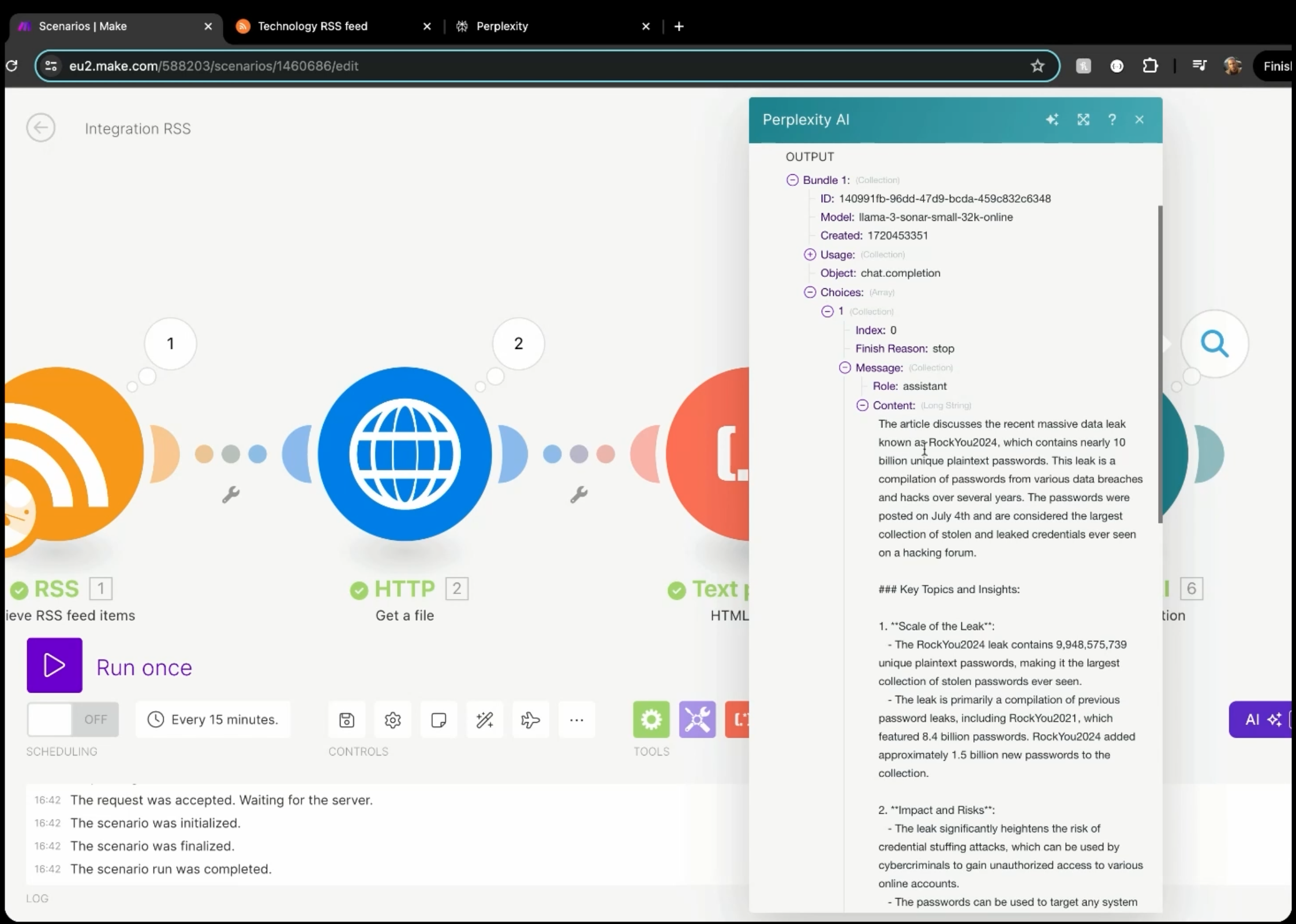Screen dimensions: 1296x924
Task: Switch to the Perplexity browser tab
Action: point(502,26)
